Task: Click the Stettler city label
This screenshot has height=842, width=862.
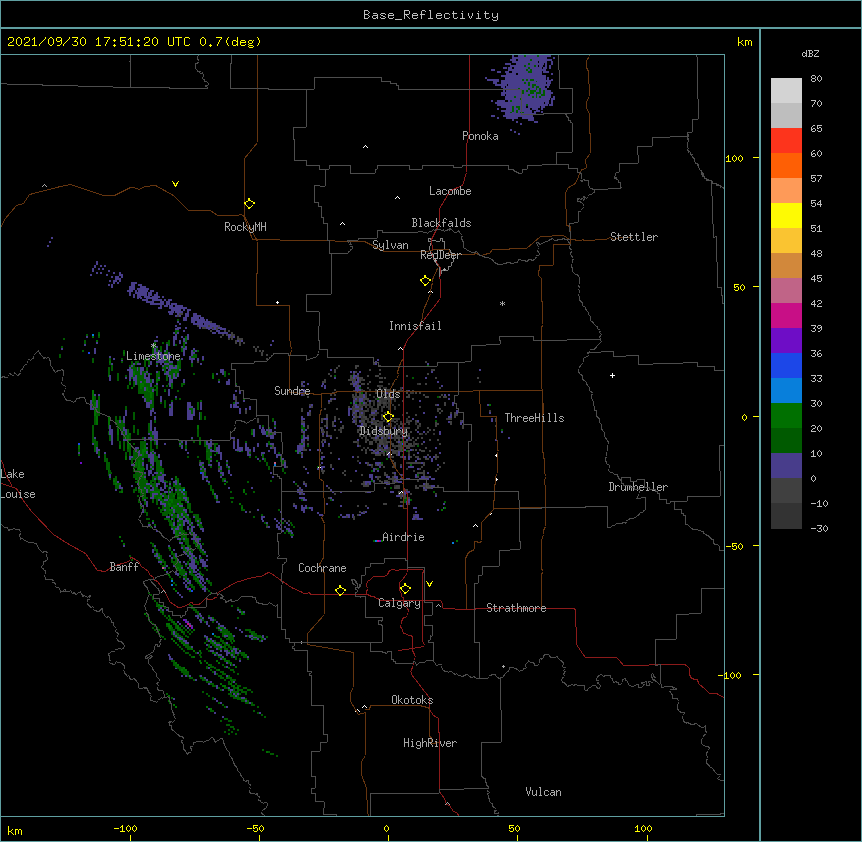Action: [634, 237]
